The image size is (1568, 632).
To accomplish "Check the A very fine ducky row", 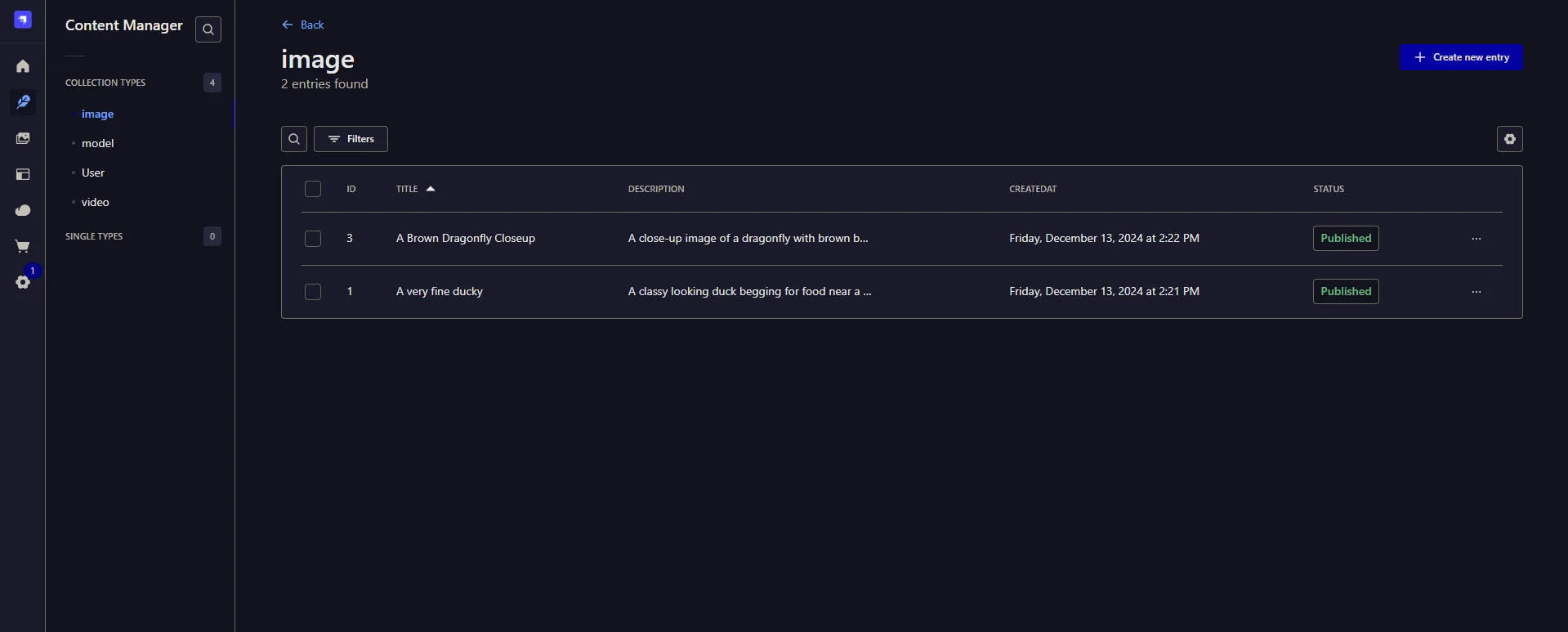I will pos(313,292).
